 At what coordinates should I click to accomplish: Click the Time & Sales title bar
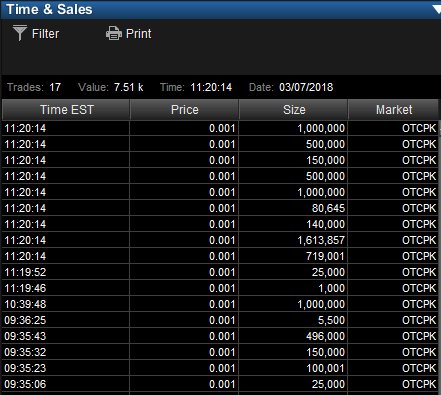pos(220,9)
